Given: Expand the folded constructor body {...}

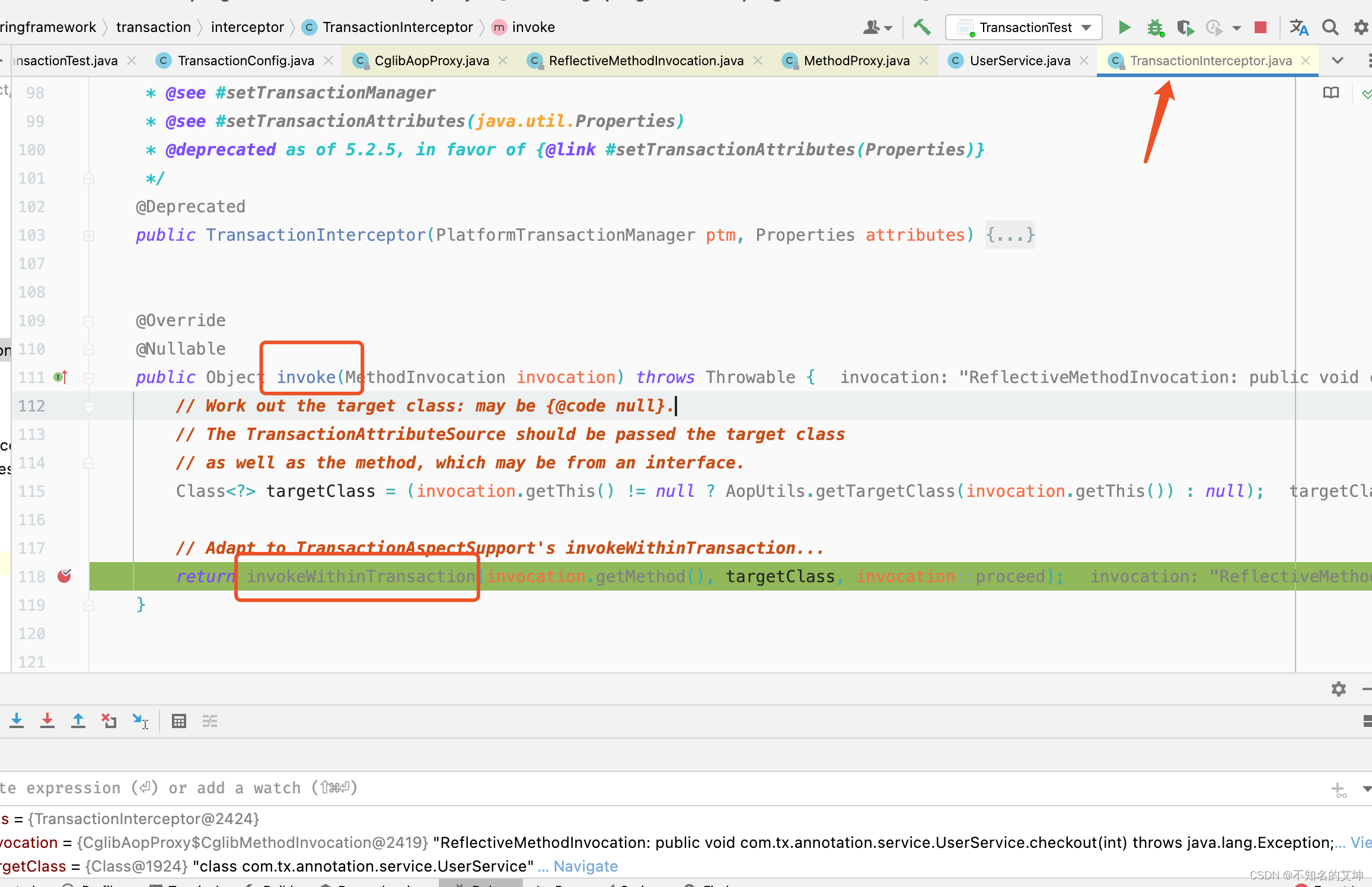Looking at the screenshot, I should point(1010,235).
